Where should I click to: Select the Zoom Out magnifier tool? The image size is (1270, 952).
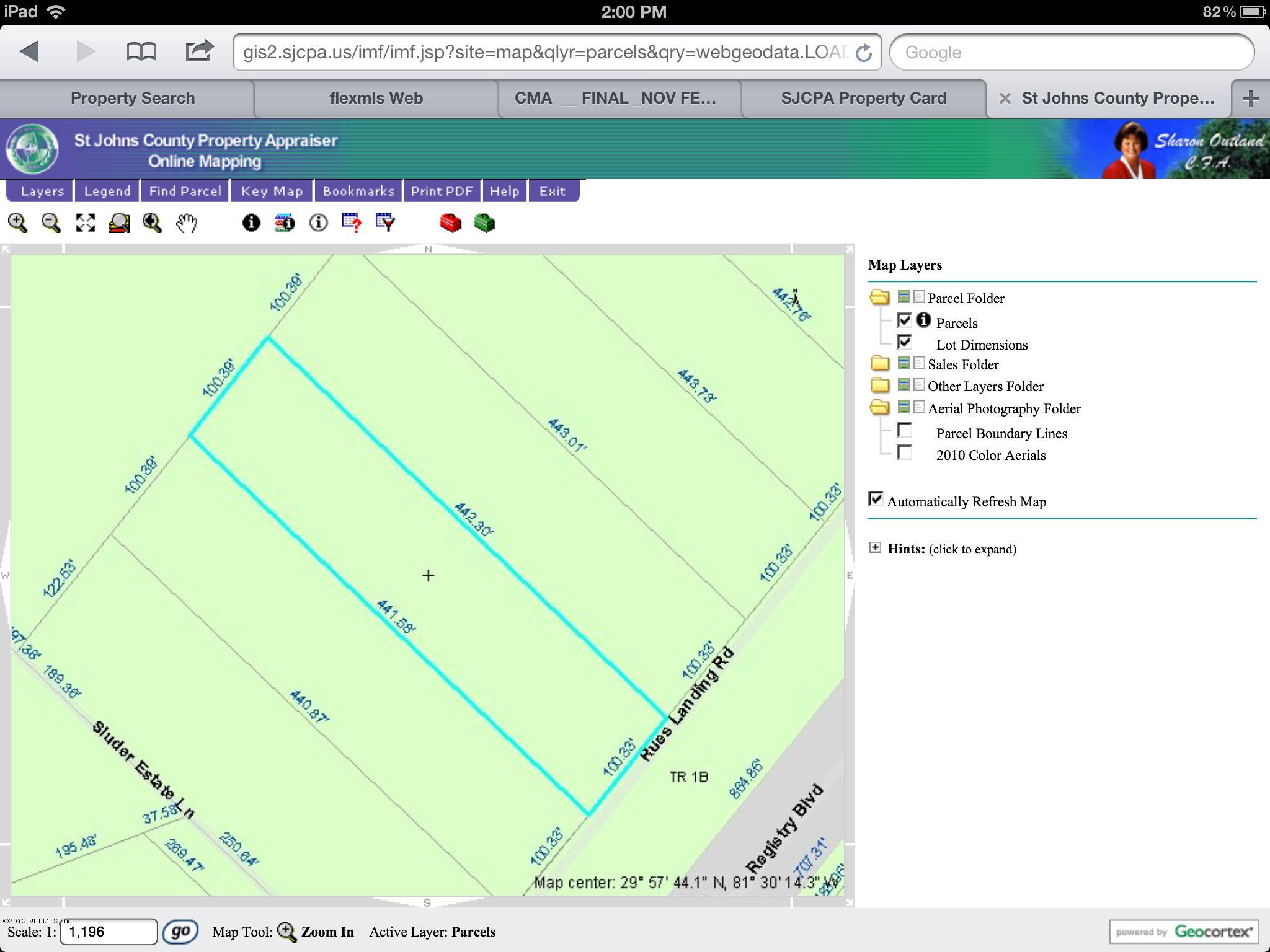51,223
